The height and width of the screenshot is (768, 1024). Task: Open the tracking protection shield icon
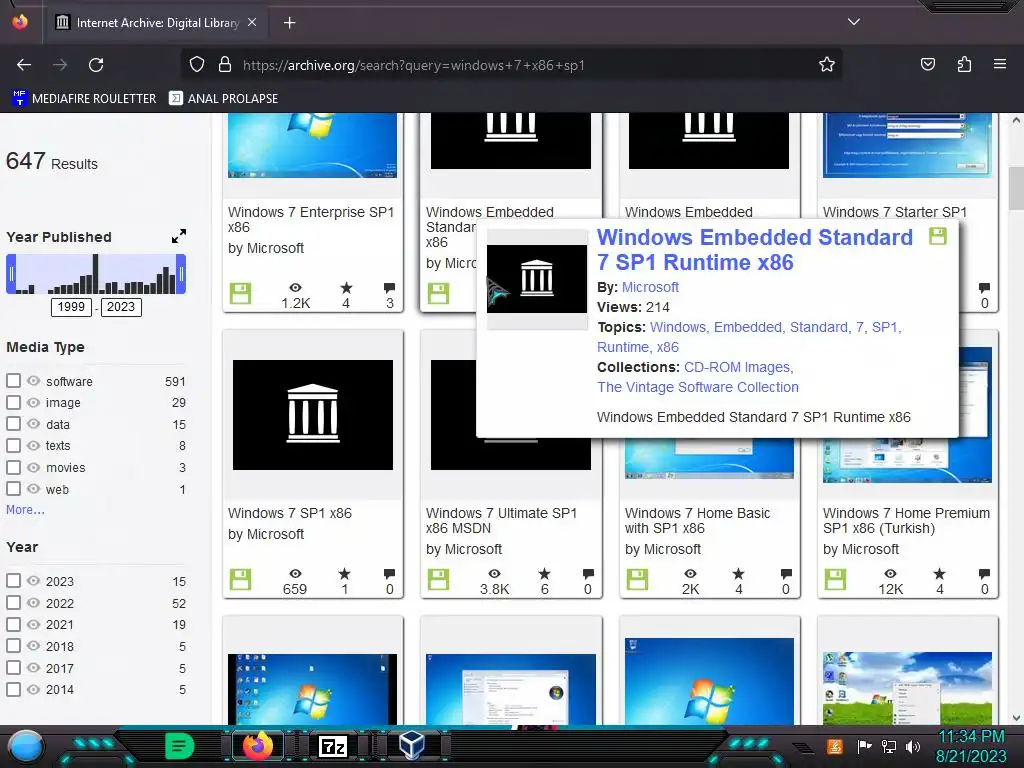tap(197, 65)
